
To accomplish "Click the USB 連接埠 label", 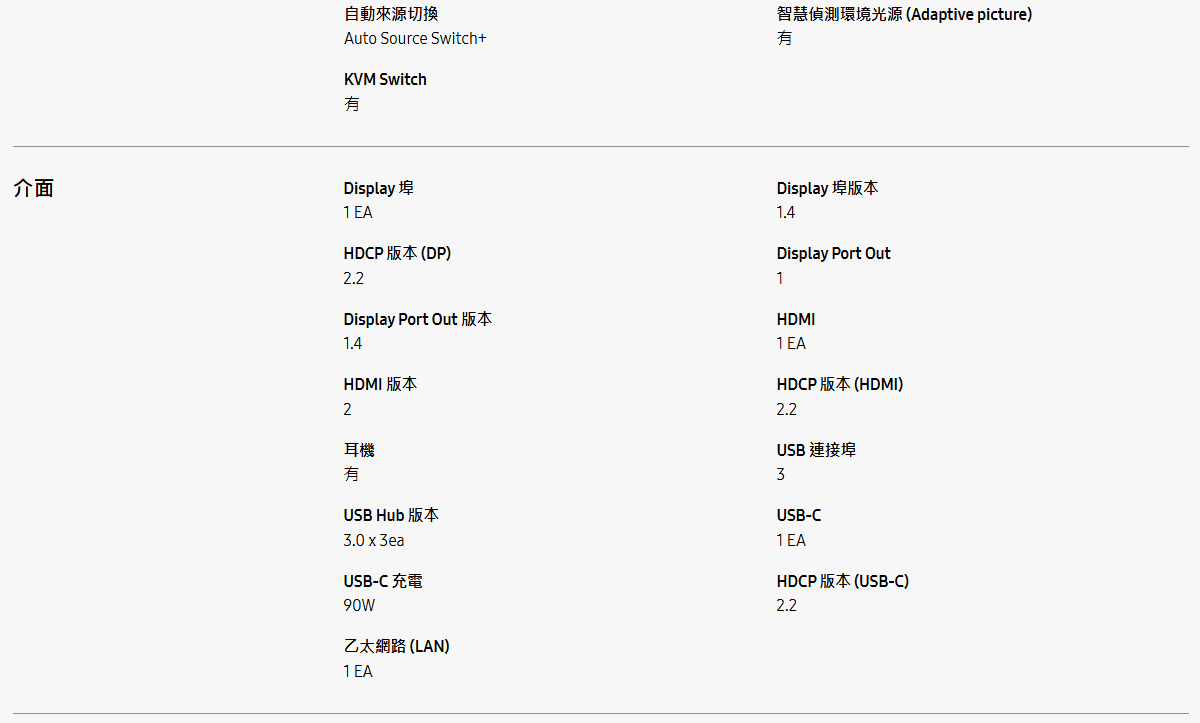I will click(817, 450).
